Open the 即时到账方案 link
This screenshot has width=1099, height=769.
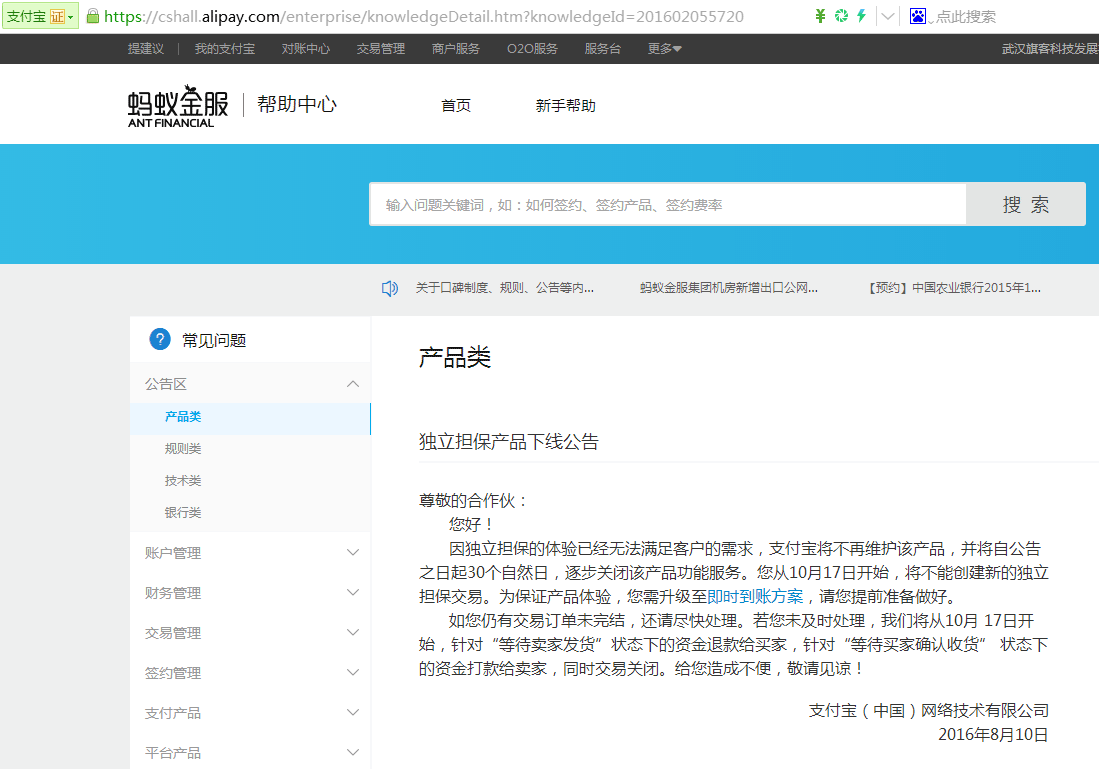click(x=755, y=597)
